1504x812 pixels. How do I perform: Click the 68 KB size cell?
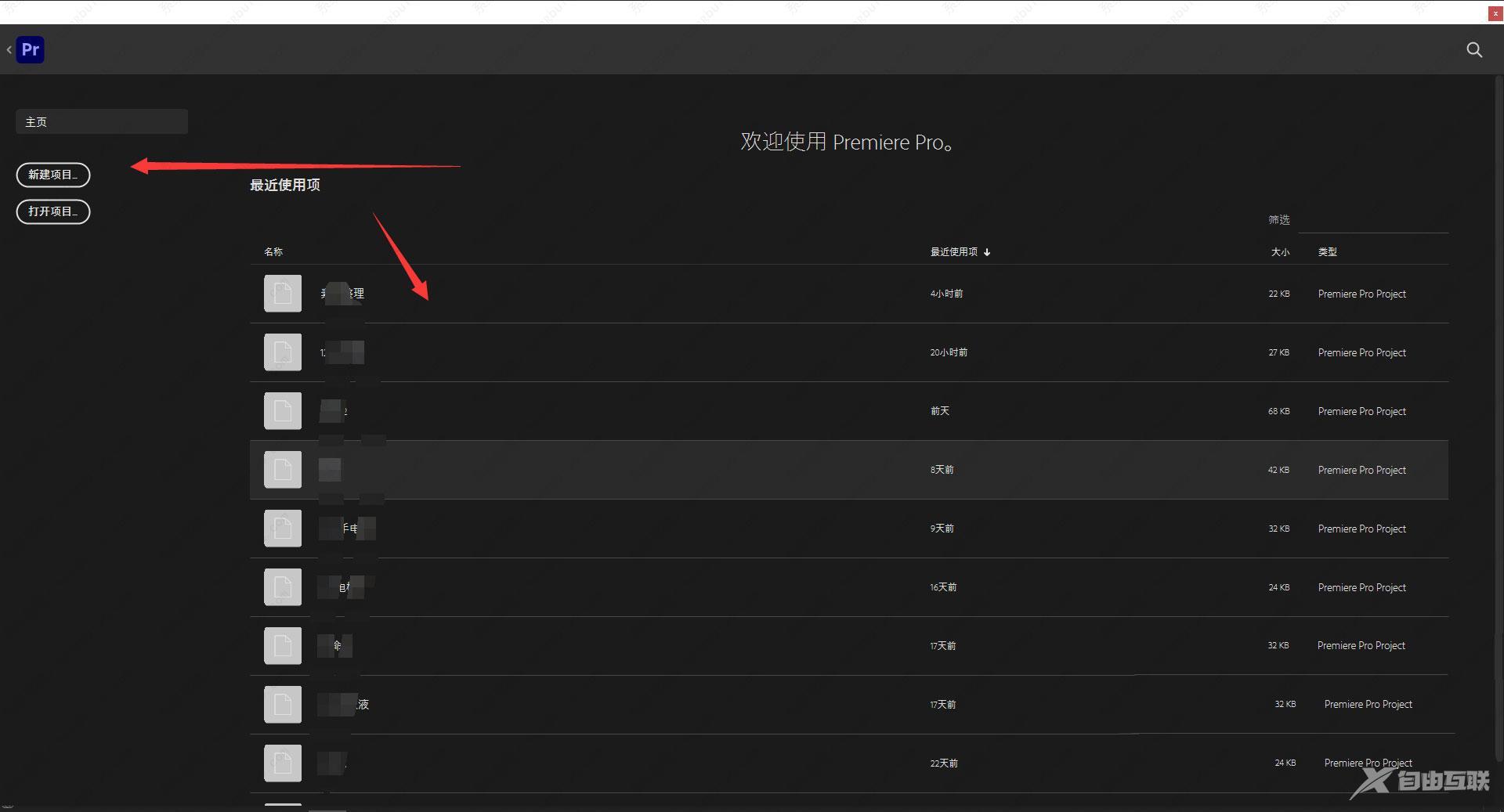click(x=1279, y=411)
